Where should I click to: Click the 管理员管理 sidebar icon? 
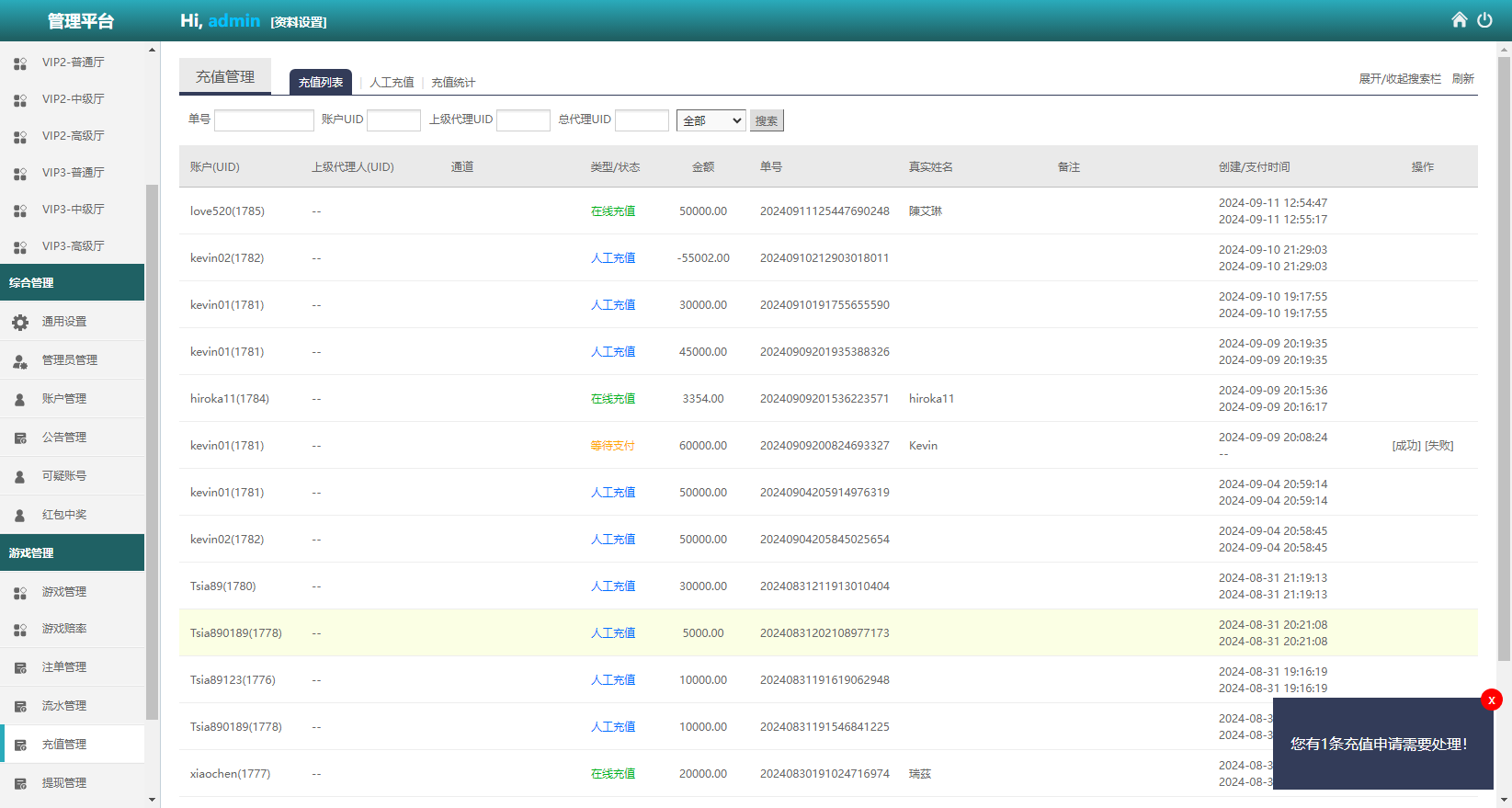[20, 360]
